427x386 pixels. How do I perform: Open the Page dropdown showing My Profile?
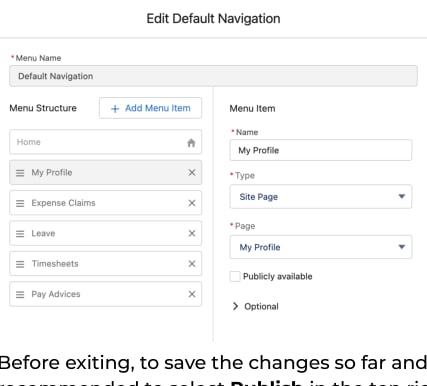tap(321, 247)
